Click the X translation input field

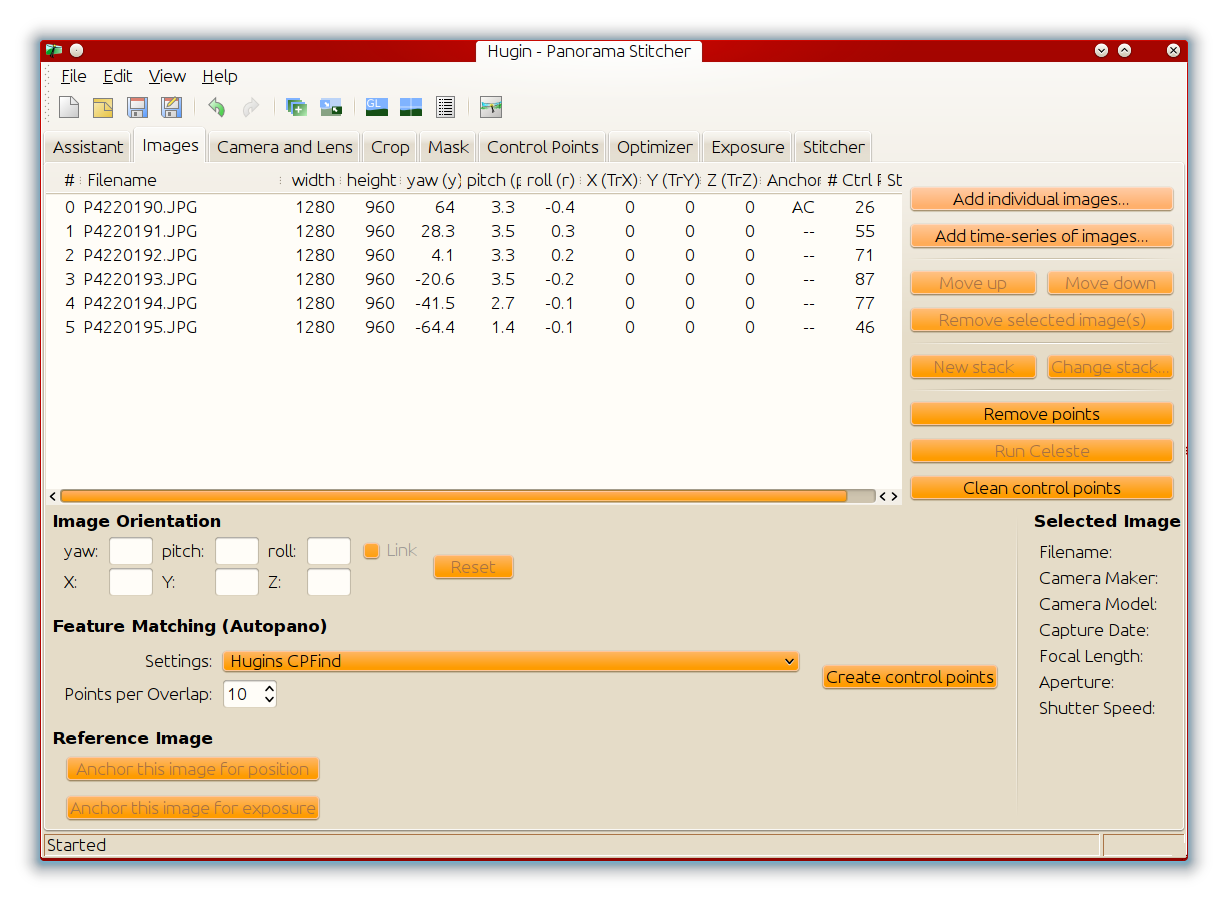131,582
